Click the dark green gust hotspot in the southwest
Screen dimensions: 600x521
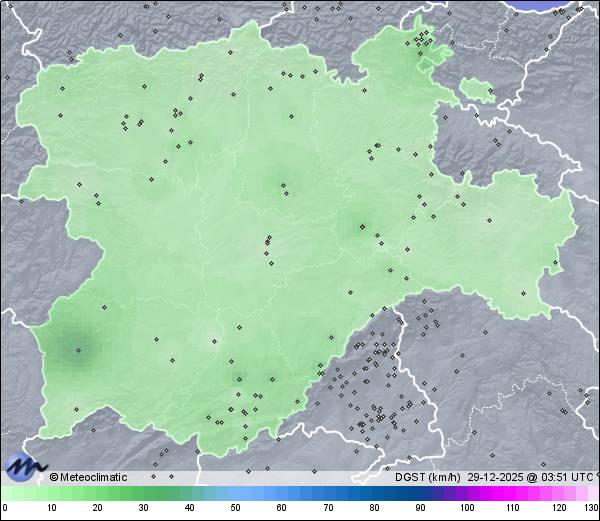tap(77, 348)
